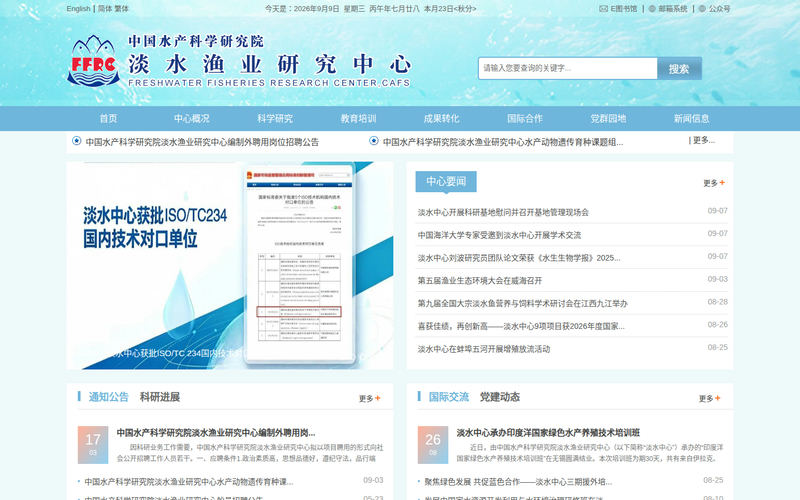Screen dimensions: 800x500
Task: Open 刘波研究员团队论文荣获 news item
Action: [x=519, y=258]
